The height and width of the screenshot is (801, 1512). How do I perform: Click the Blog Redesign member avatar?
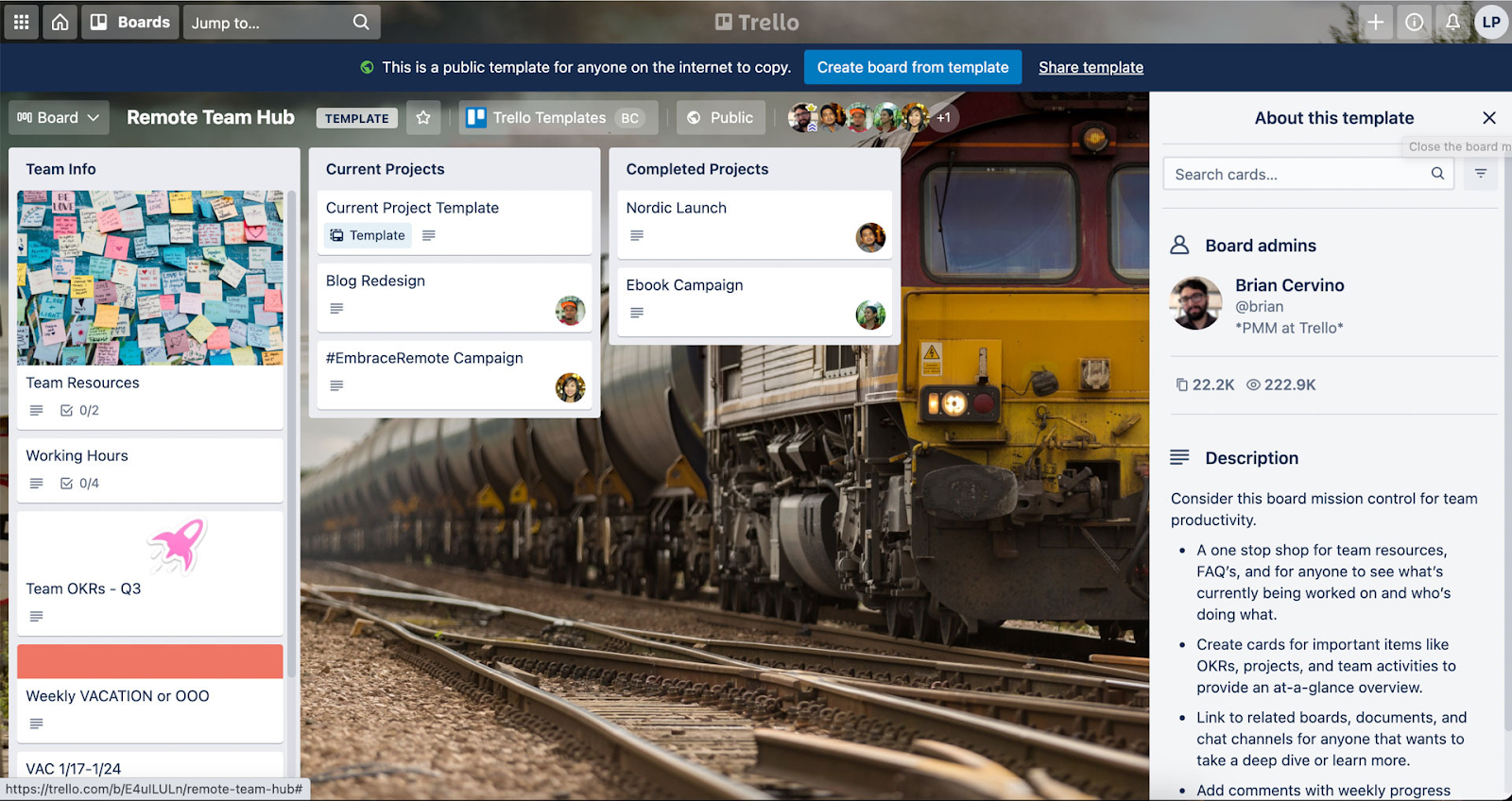[570, 311]
